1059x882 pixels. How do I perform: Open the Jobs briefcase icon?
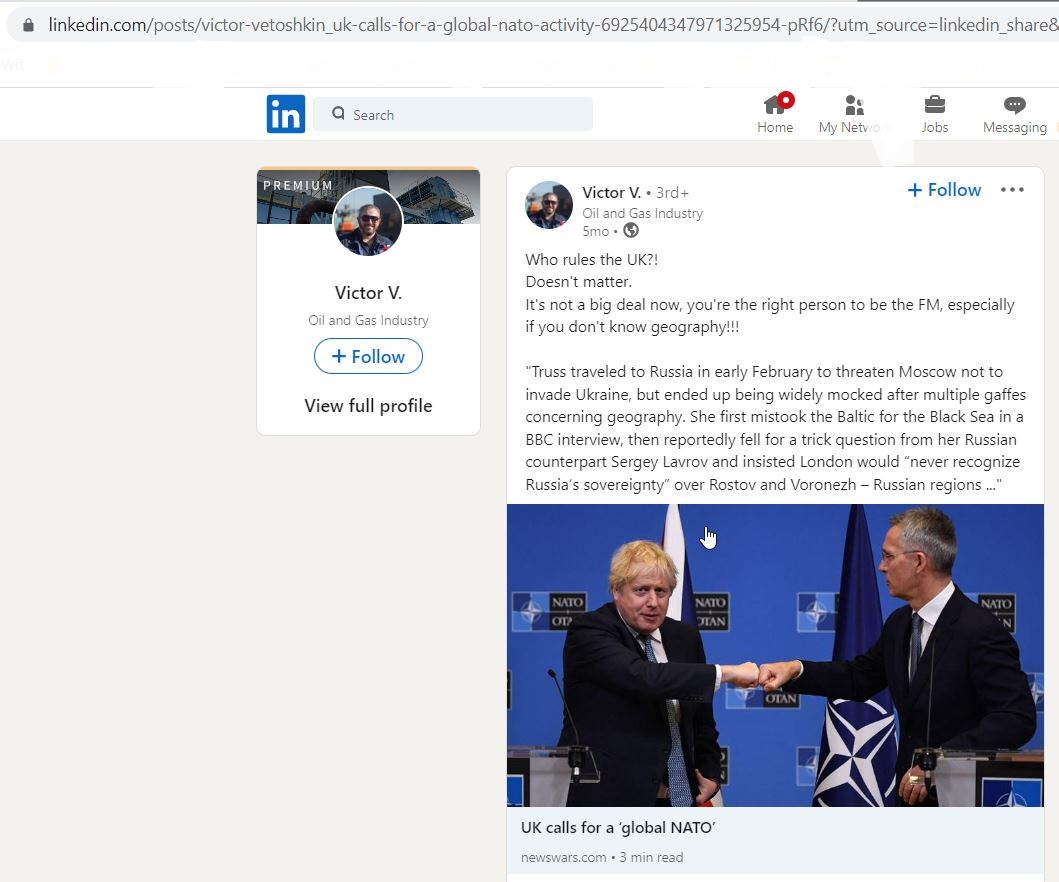[935, 105]
